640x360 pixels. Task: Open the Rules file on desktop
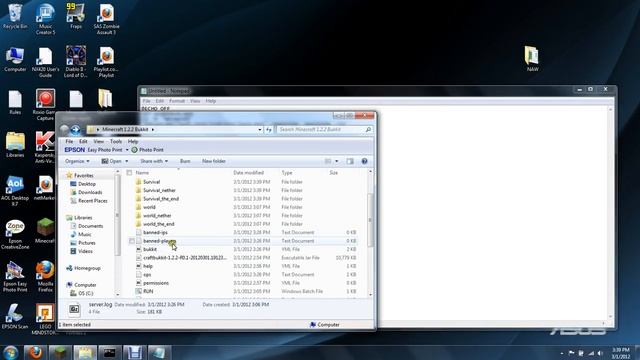tap(15, 102)
